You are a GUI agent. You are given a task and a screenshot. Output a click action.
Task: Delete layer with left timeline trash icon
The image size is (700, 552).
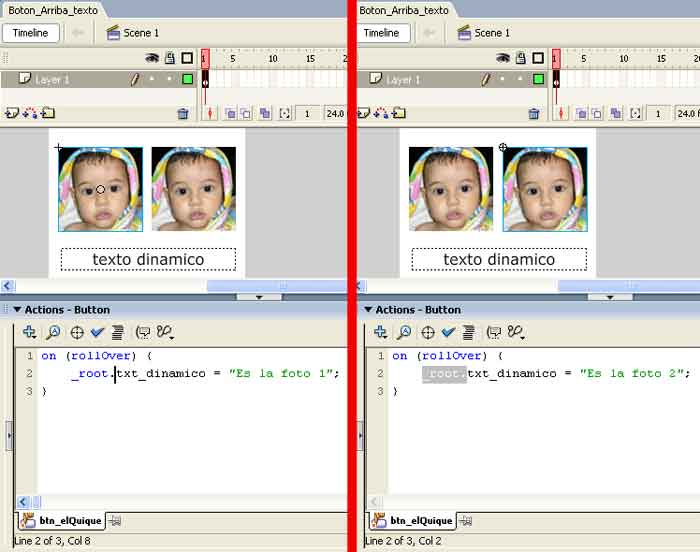(x=183, y=113)
